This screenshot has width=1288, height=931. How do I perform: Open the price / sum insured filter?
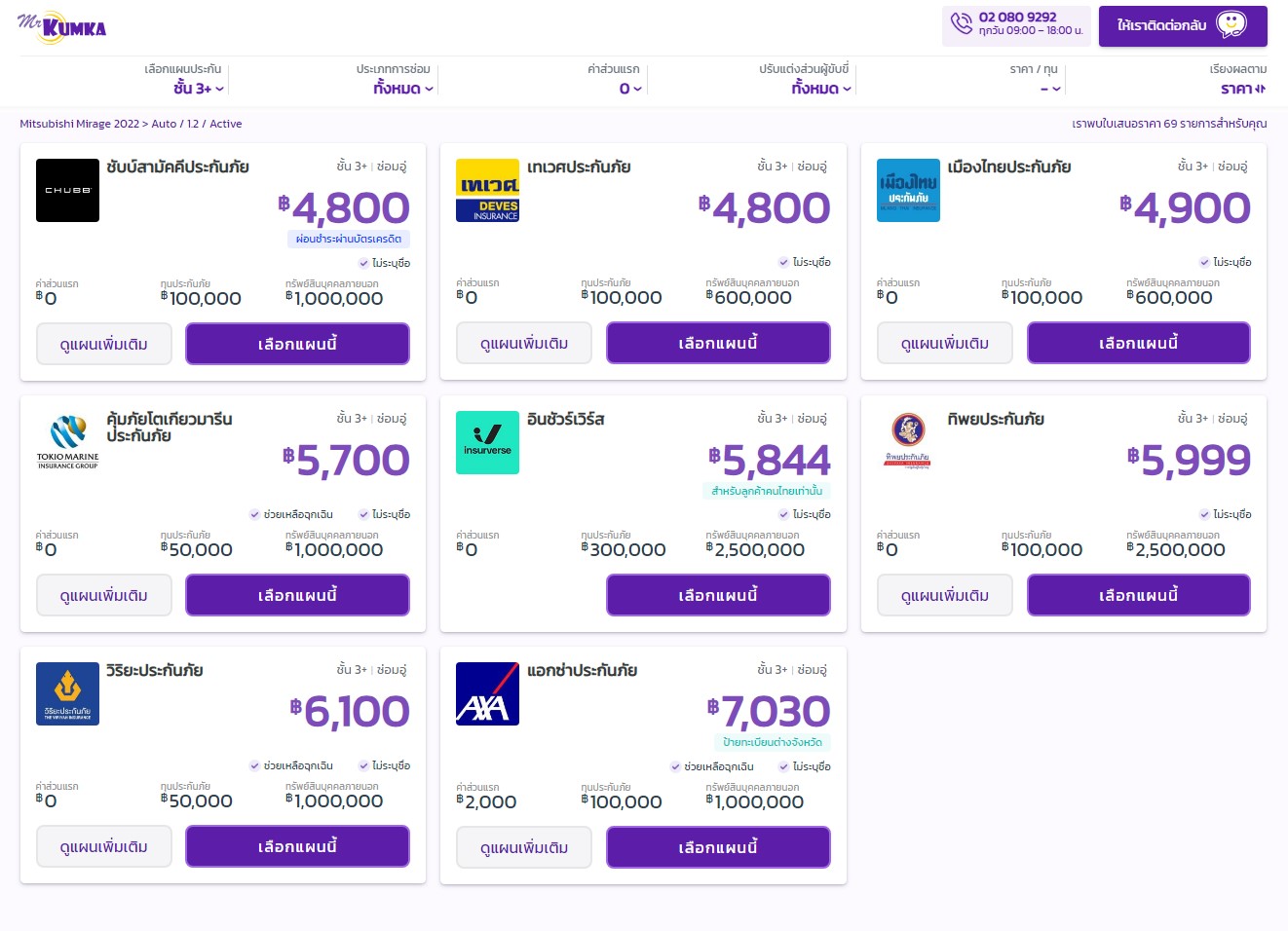tap(1050, 89)
